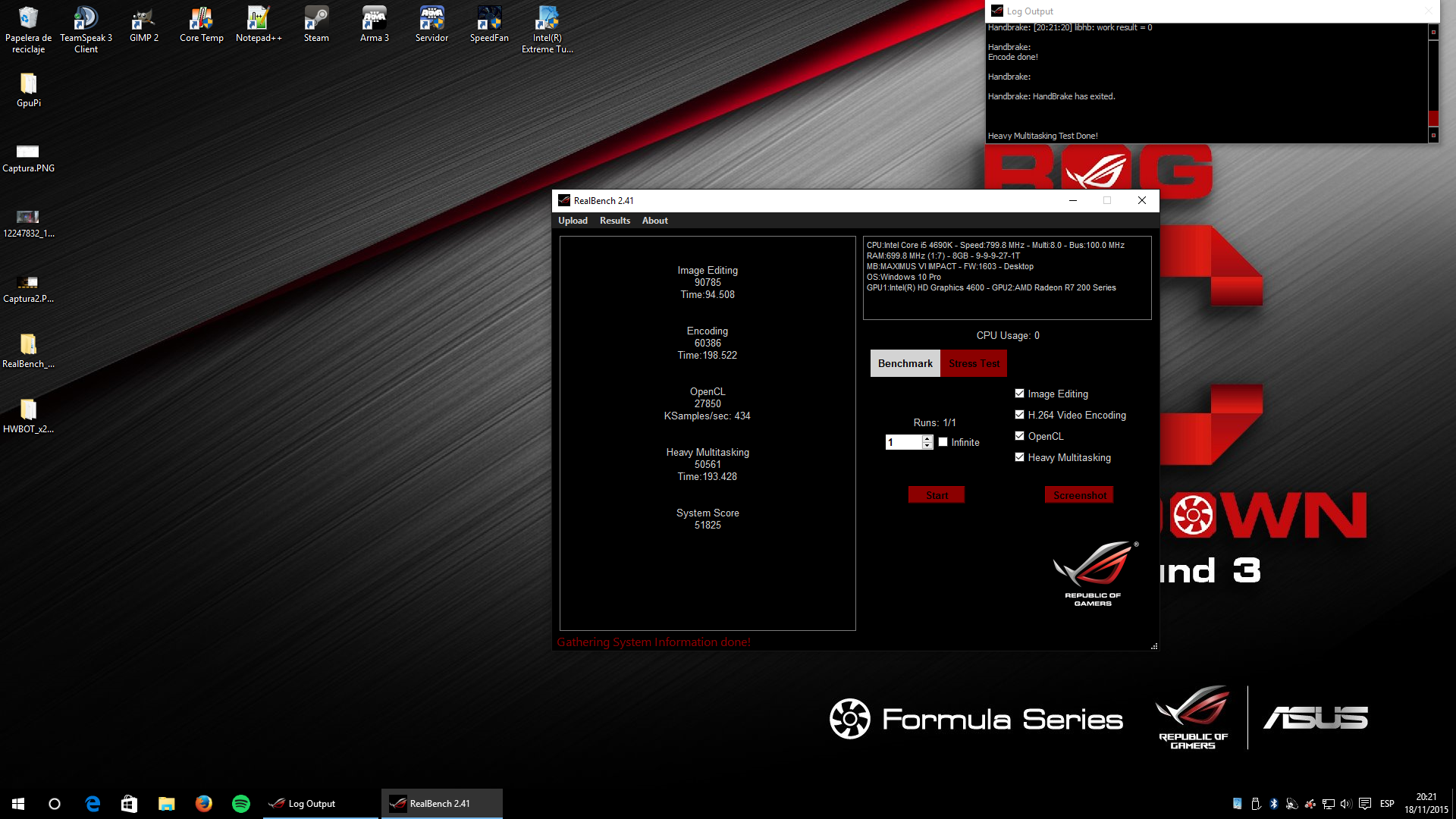
Task: Open the Windows Start menu
Action: (x=18, y=803)
